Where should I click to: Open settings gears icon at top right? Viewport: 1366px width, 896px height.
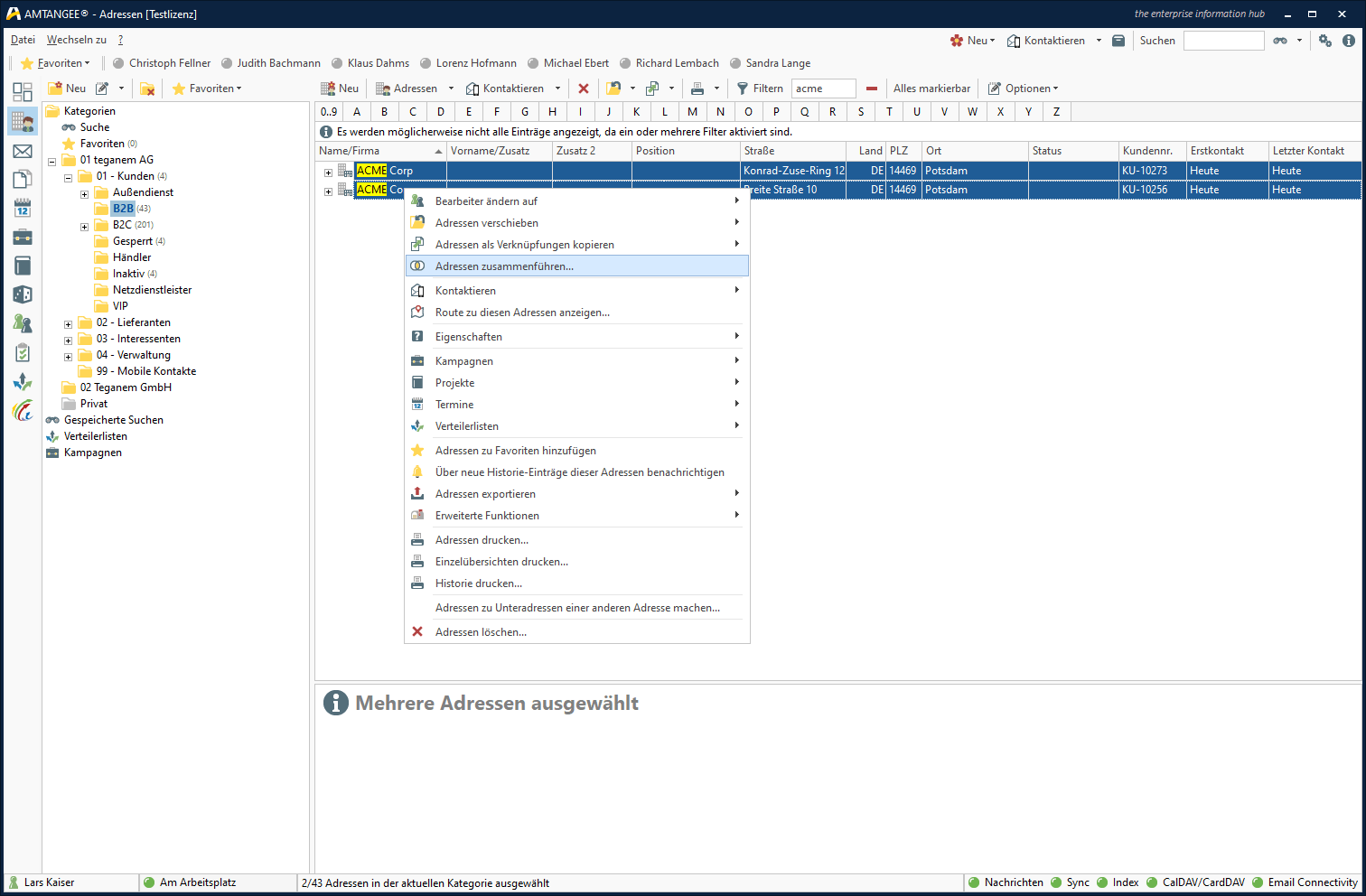point(1325,41)
